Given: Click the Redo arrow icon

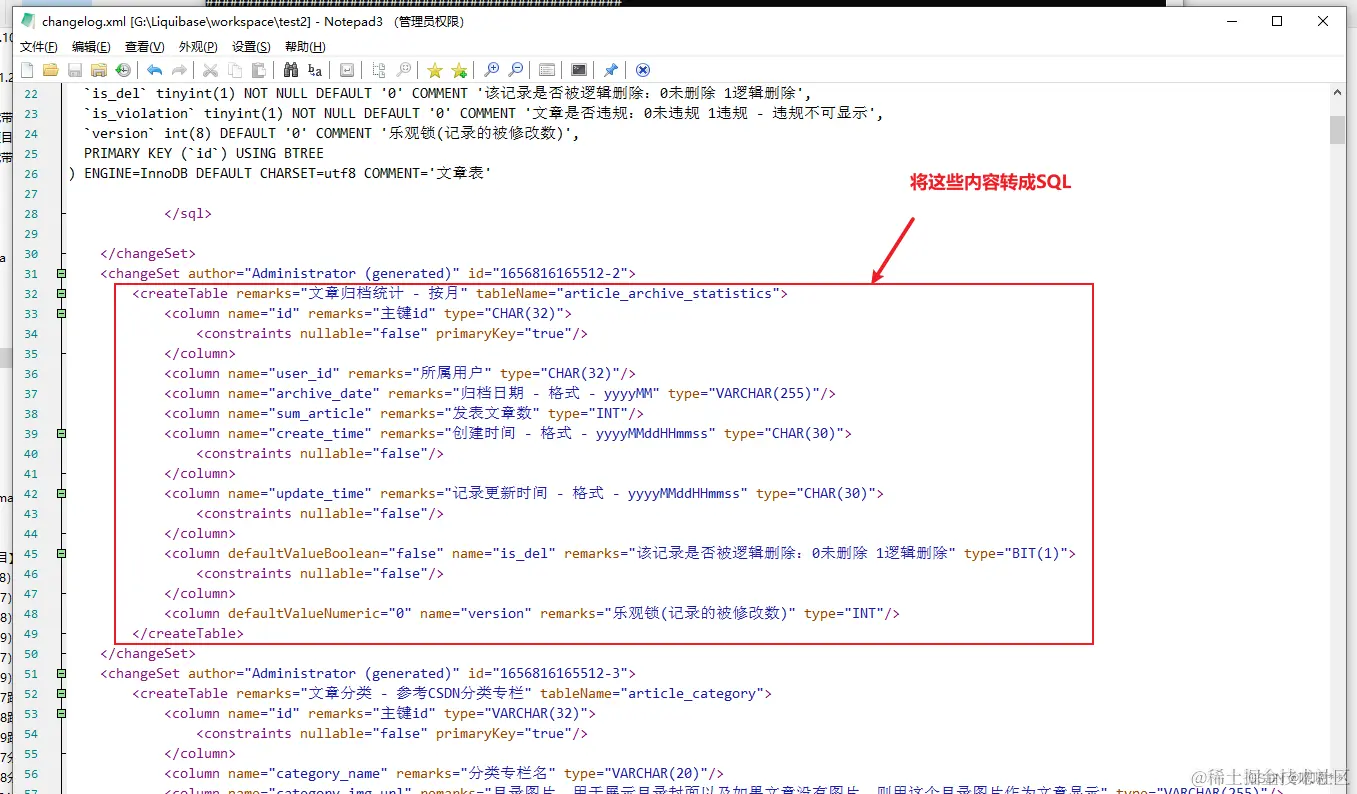Looking at the screenshot, I should point(179,70).
